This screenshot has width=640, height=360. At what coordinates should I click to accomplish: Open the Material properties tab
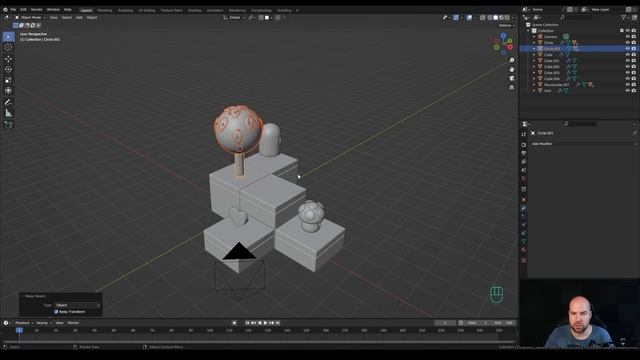click(524, 250)
